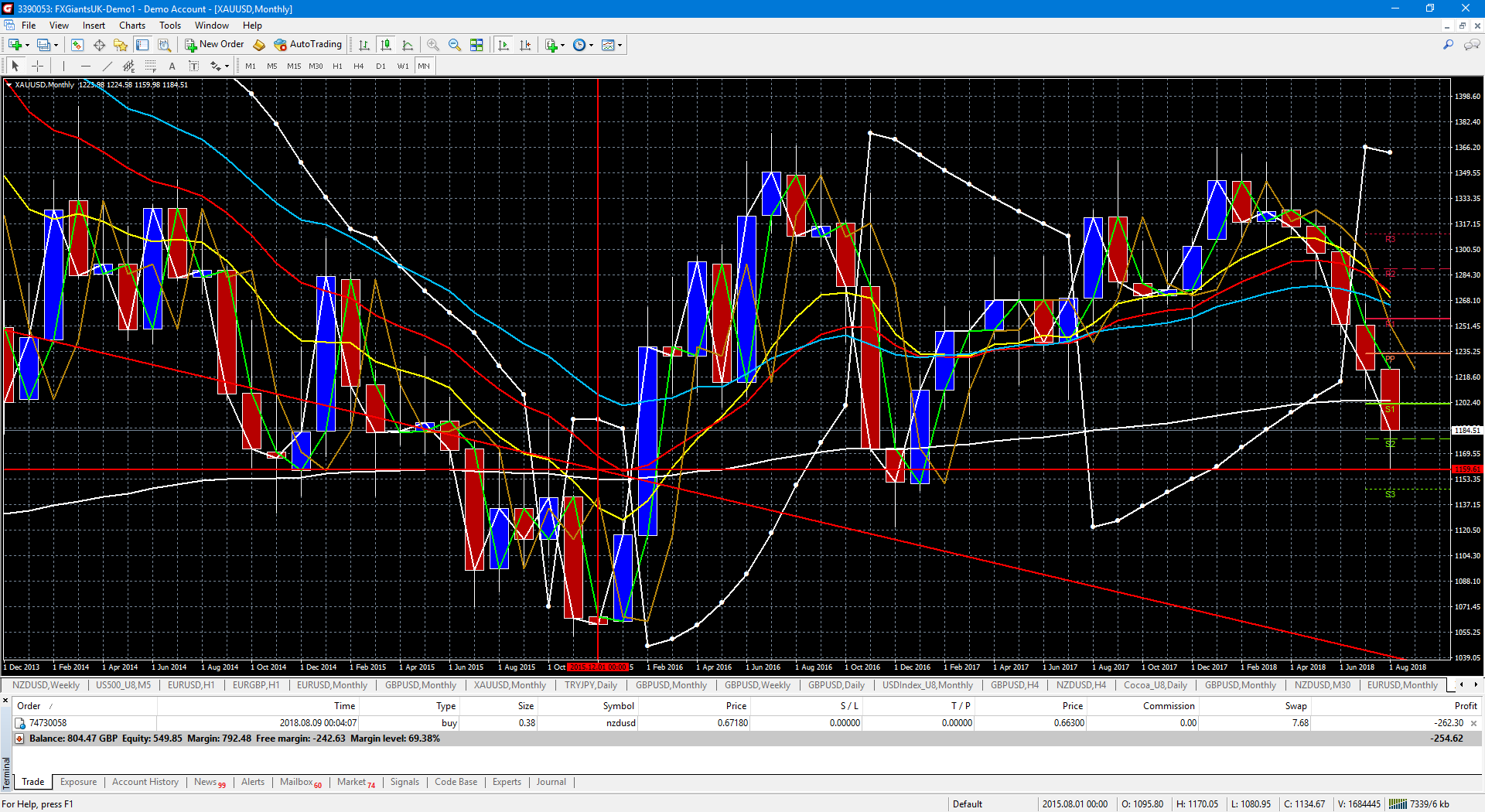Toggle the Navigator star-folder icon
1485x812 pixels.
(x=120, y=45)
